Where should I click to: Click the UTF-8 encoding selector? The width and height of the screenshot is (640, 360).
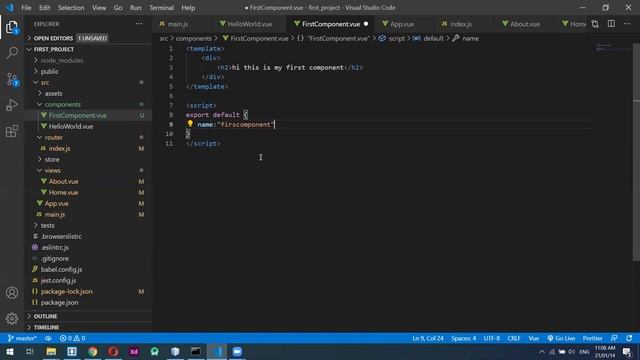[491, 338]
